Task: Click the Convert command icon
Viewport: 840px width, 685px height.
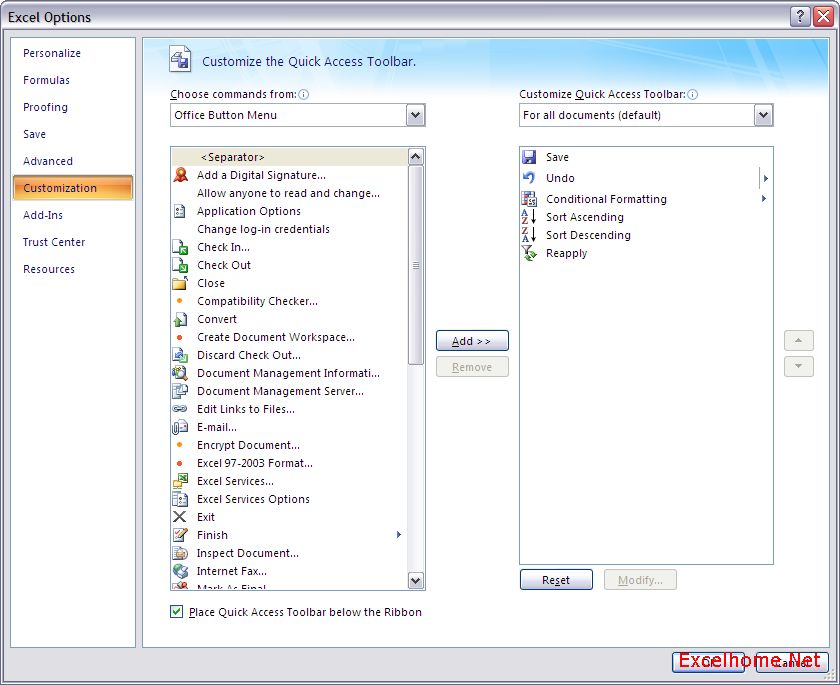Action: click(x=180, y=319)
